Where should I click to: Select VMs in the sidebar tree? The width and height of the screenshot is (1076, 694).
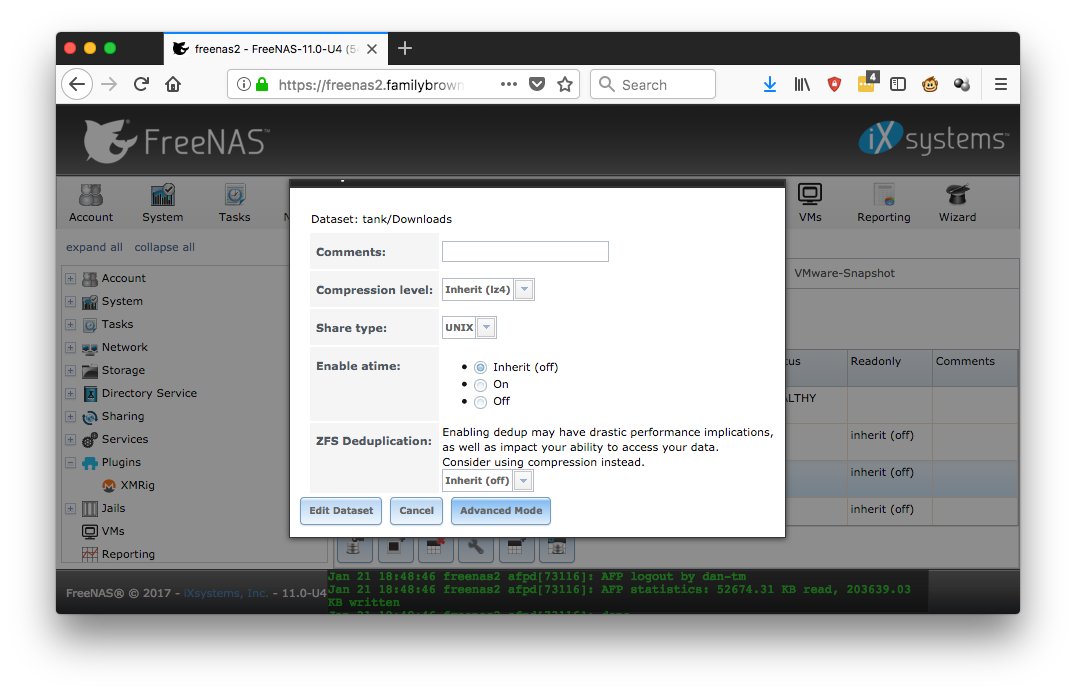(x=113, y=531)
